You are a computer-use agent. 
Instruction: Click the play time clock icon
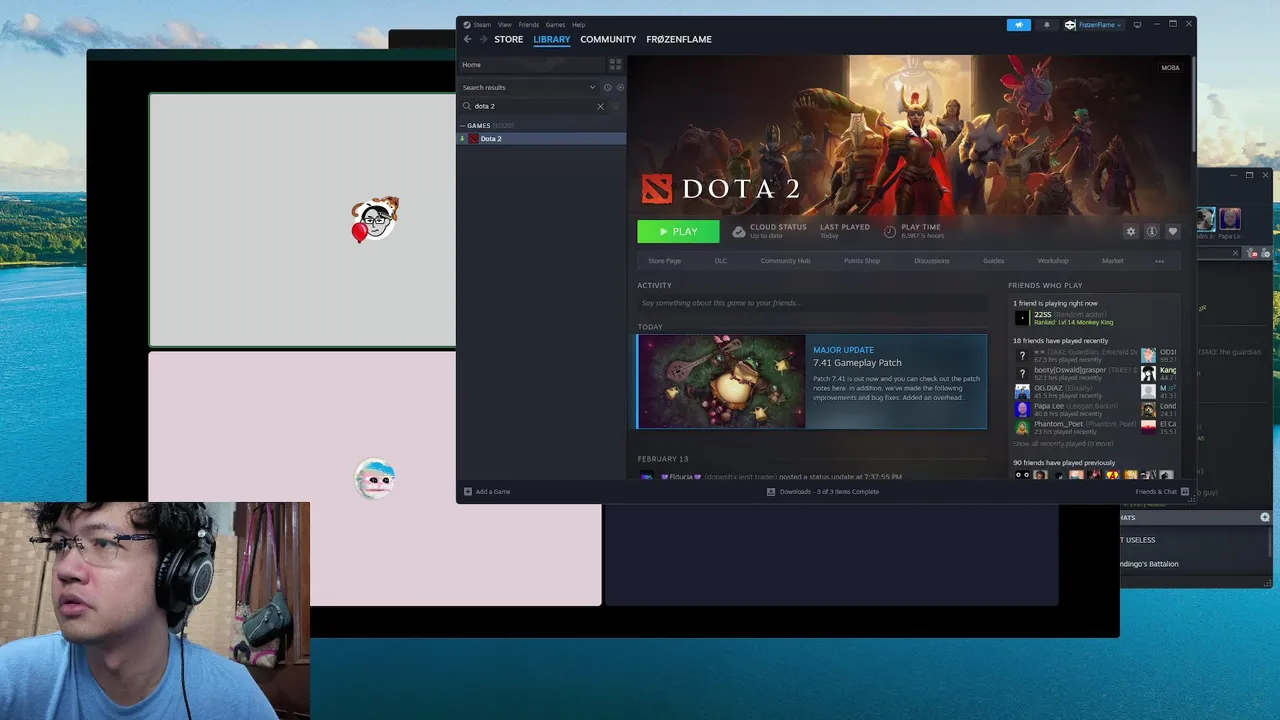(890, 231)
